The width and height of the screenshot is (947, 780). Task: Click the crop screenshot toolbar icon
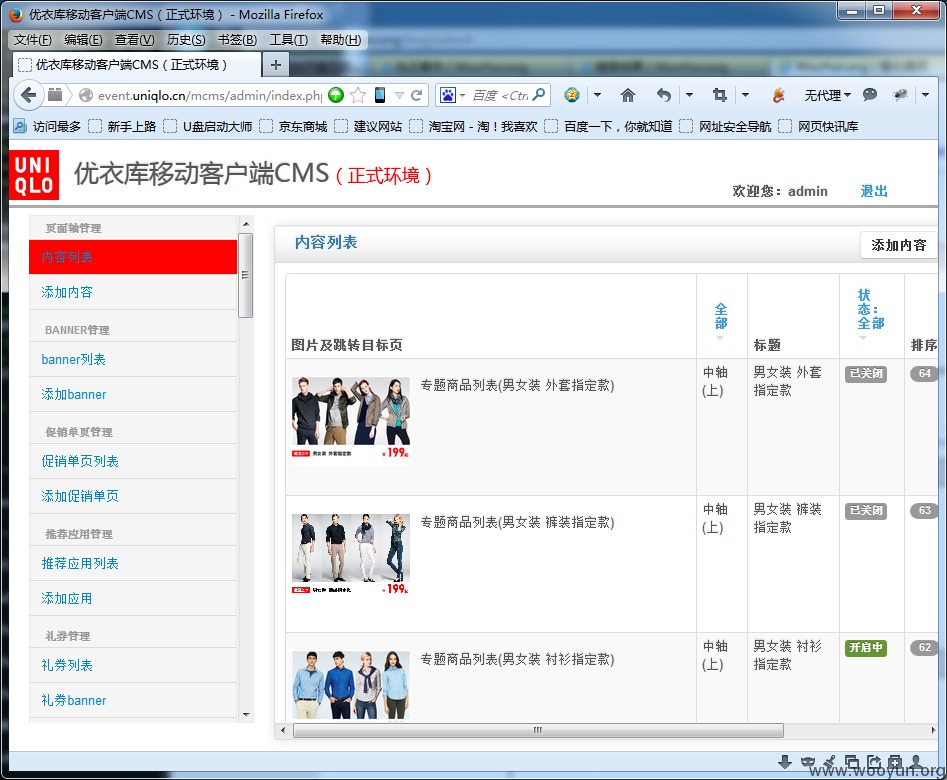pyautogui.click(x=719, y=95)
